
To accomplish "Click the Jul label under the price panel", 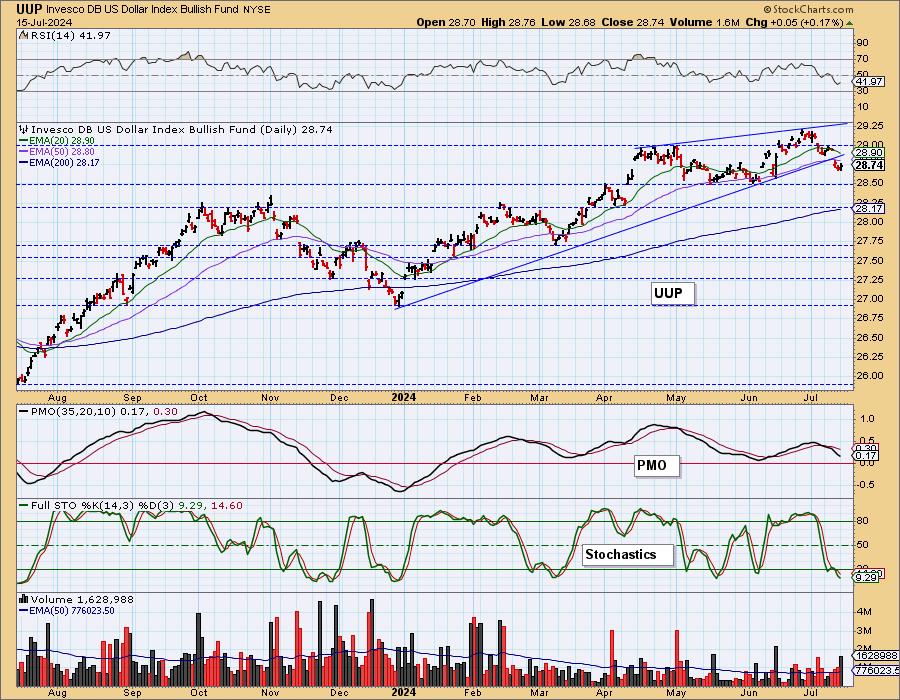I will pos(811,397).
